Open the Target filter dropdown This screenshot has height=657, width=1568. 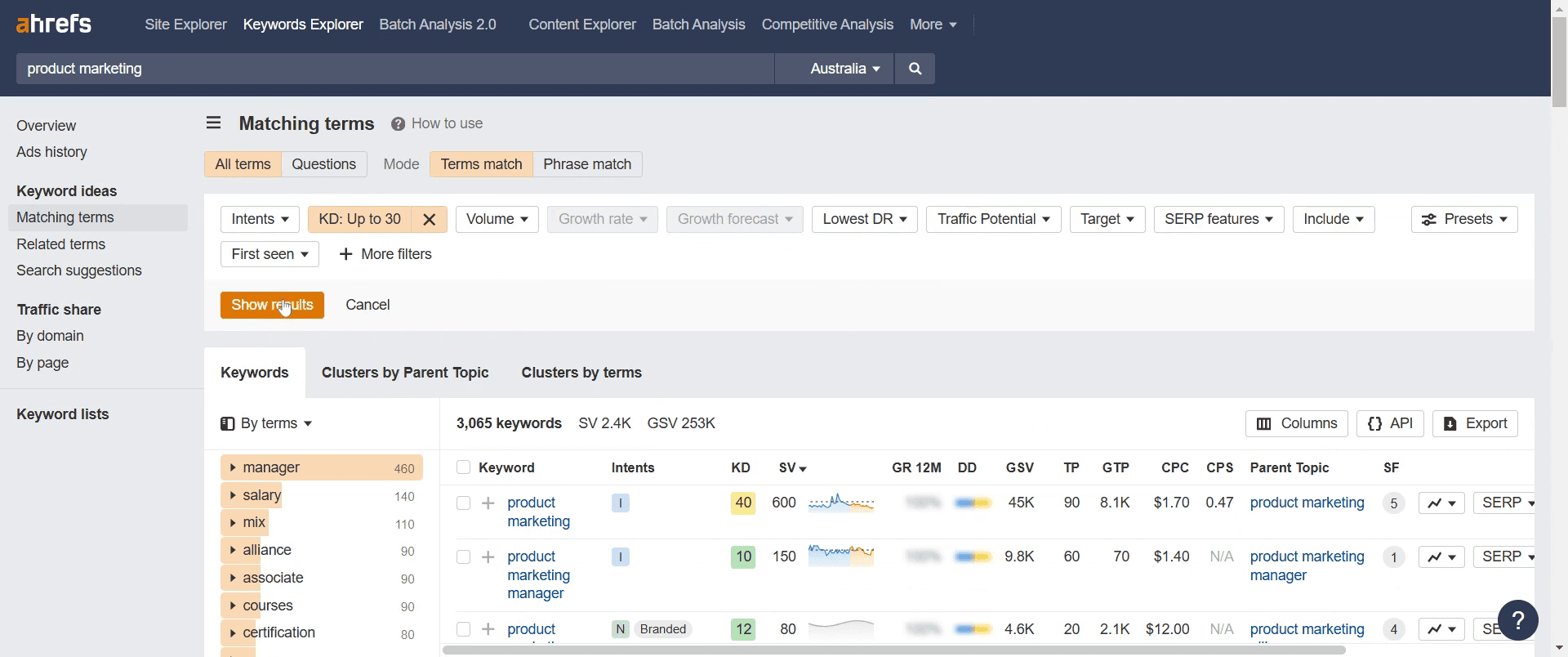[1107, 219]
